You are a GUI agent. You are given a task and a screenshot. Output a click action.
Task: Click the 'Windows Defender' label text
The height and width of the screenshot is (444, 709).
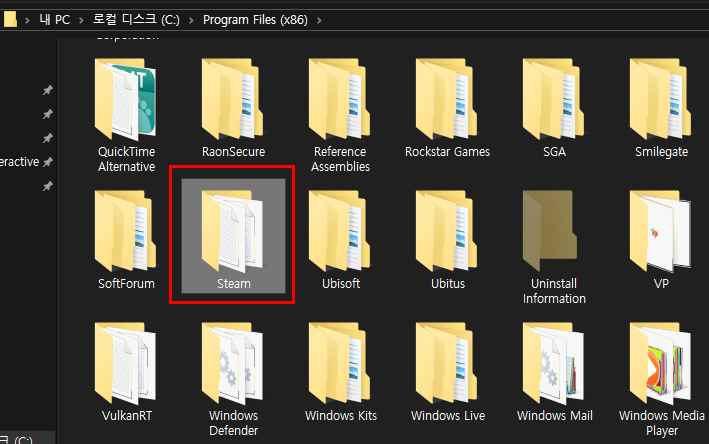233,423
